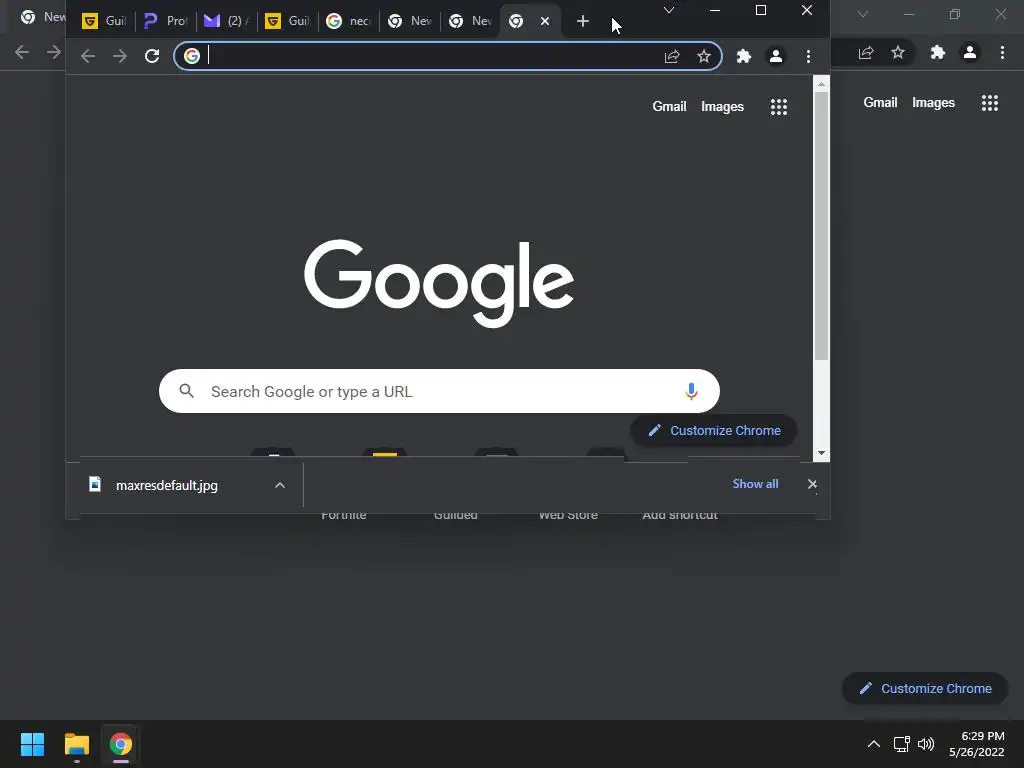Screen dimensions: 1024x768
Task: Open Gmail in the background Chrome window
Action: pos(880,103)
